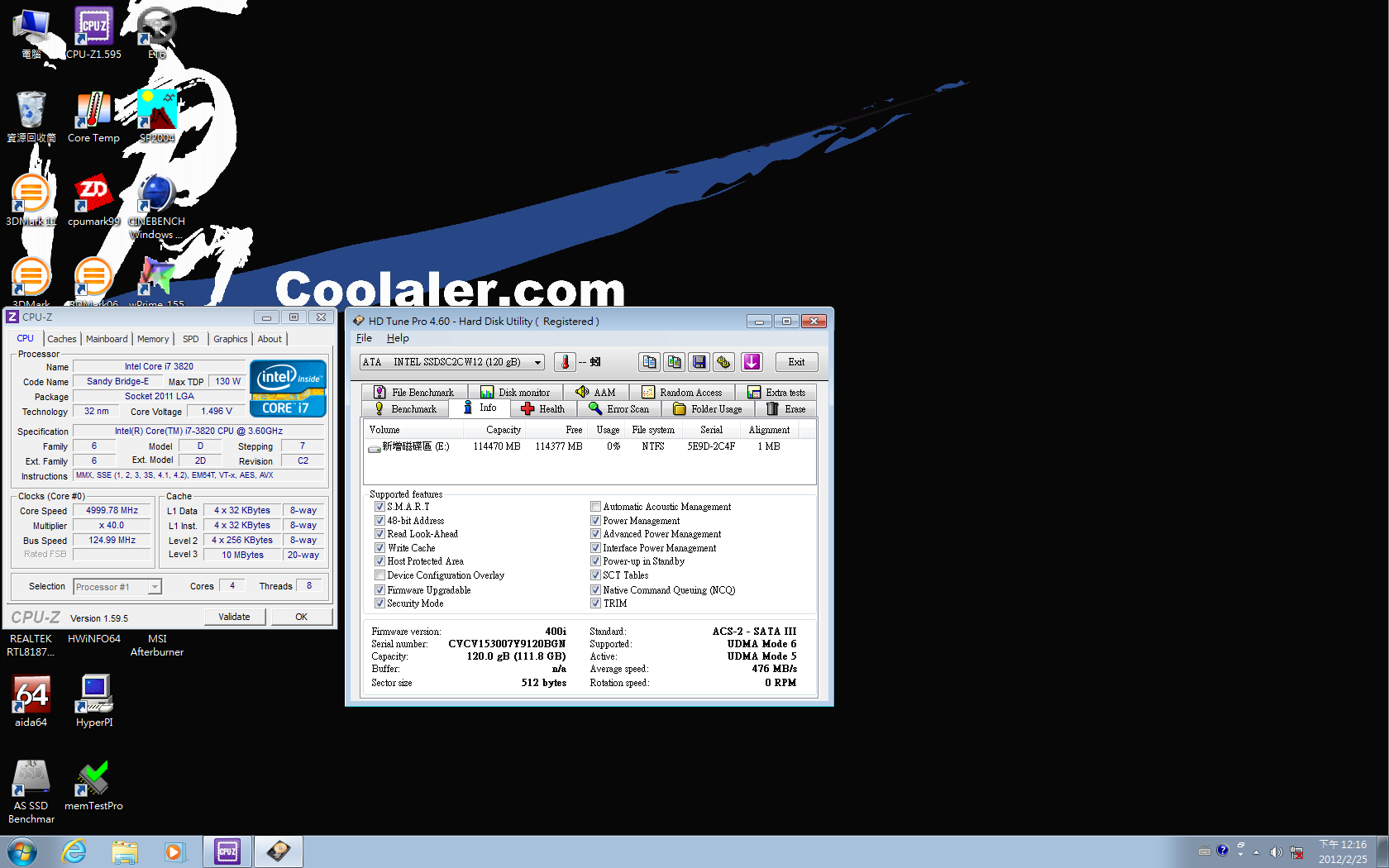
Task: Toggle the S.M.A.R.T checkbox
Action: (x=379, y=507)
